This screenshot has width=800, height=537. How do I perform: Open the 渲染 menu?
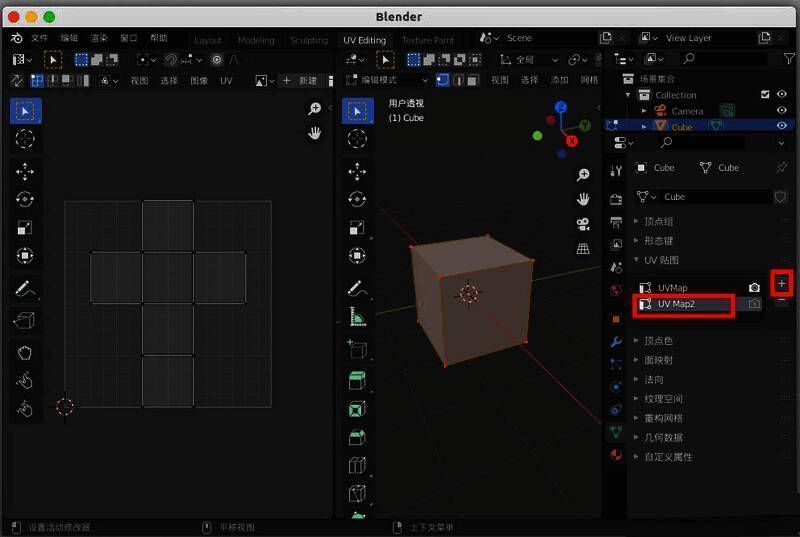(99, 38)
